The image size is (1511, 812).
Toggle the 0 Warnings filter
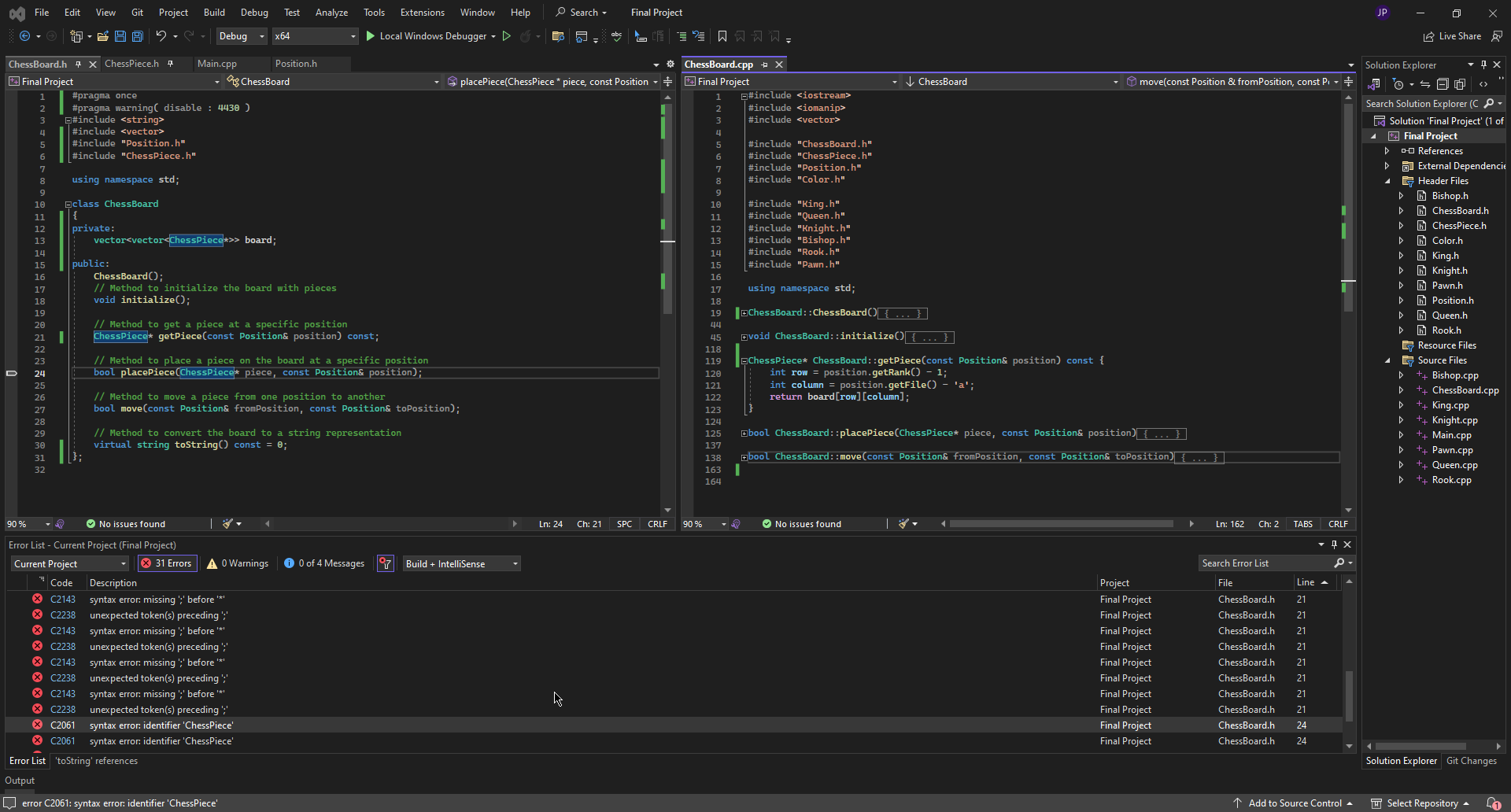pyautogui.click(x=238, y=563)
